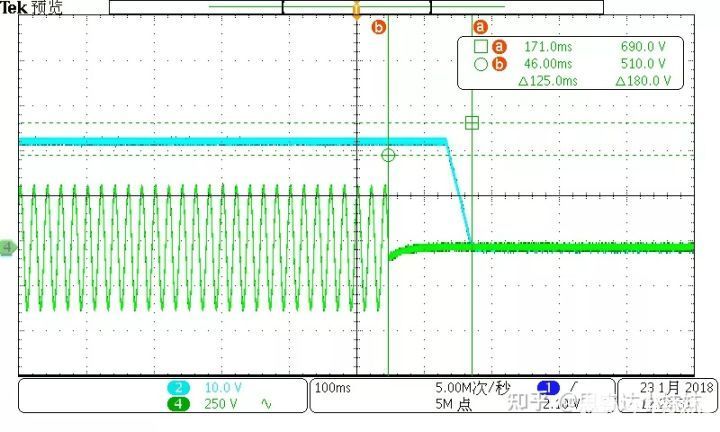Click the rising edge trigger slope icon
Screen dimensions: 720x432
click(574, 387)
